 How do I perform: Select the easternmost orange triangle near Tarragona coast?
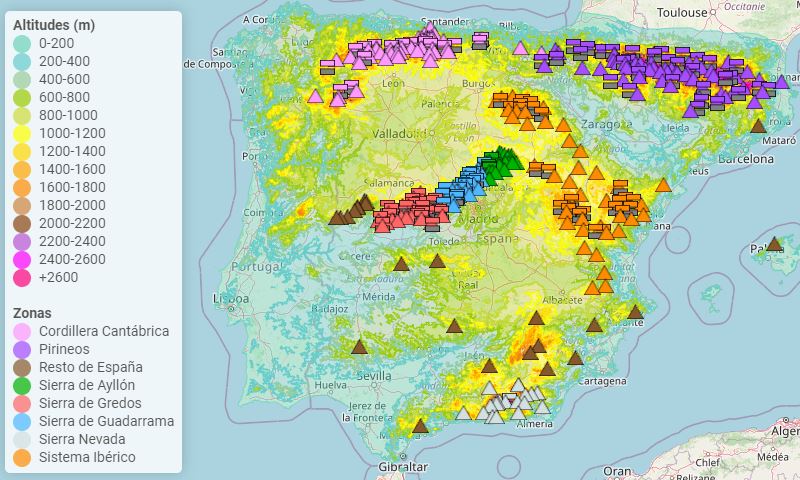click(663, 185)
